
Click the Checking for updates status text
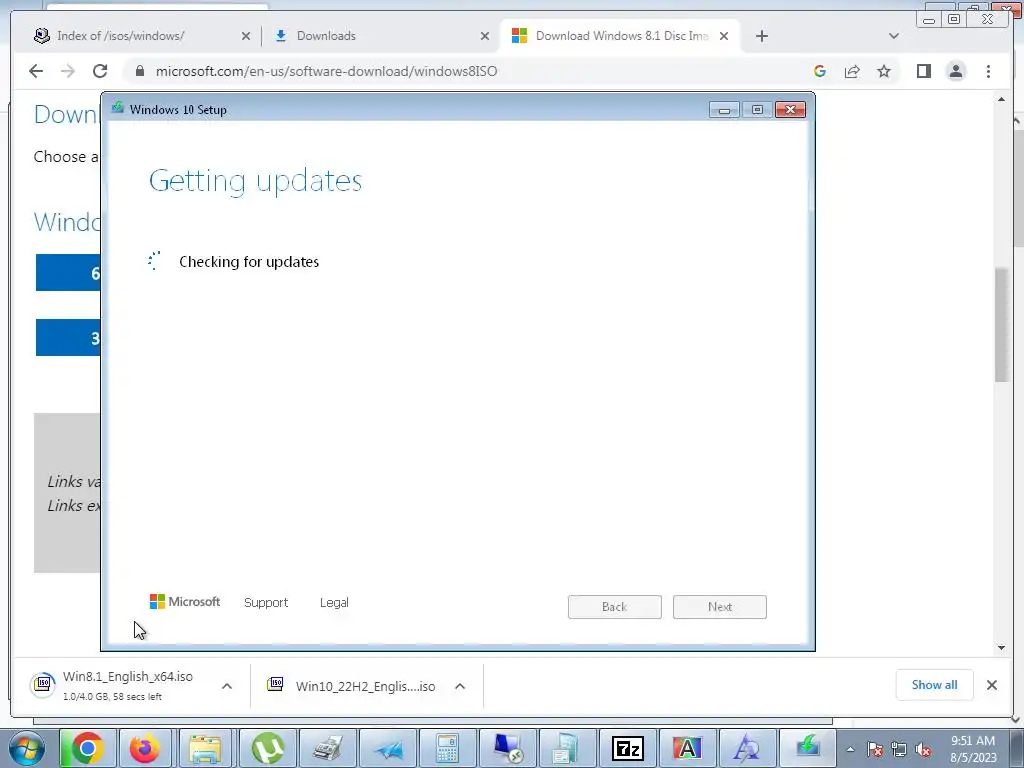[249, 262]
